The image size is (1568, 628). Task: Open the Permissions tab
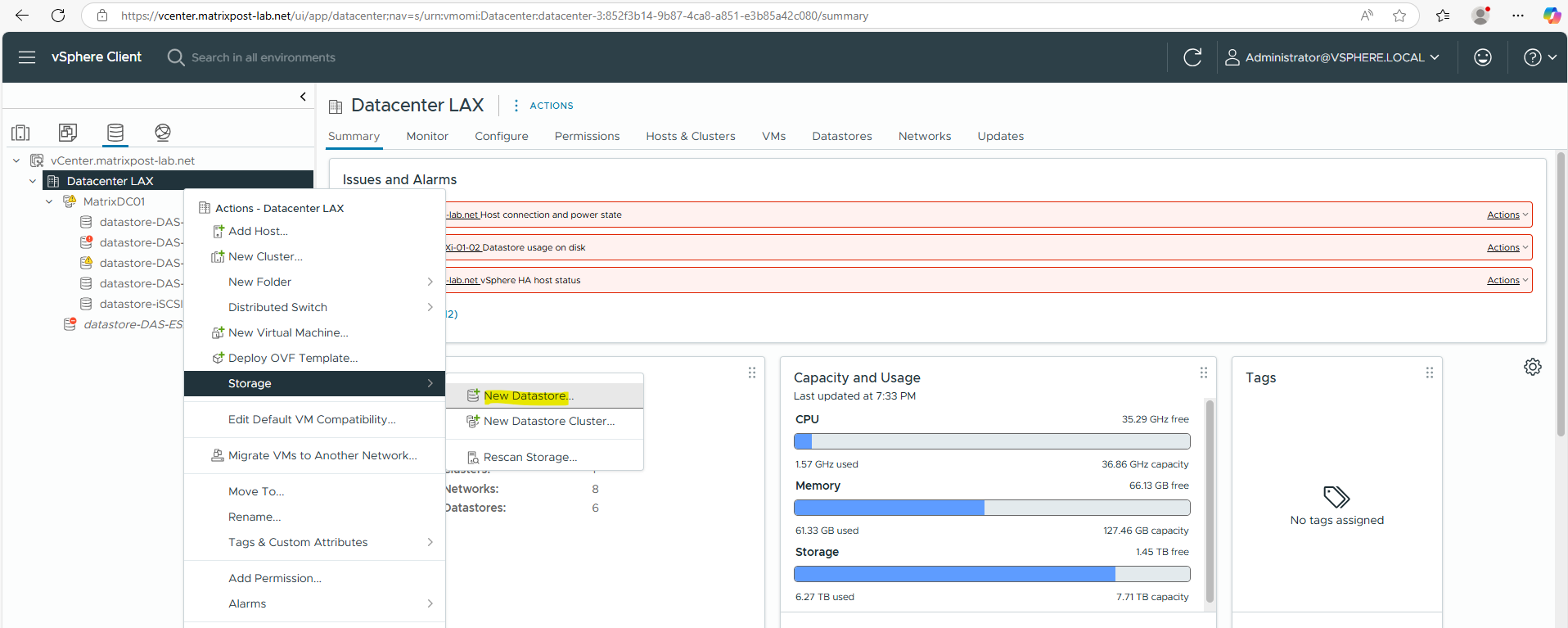(587, 136)
